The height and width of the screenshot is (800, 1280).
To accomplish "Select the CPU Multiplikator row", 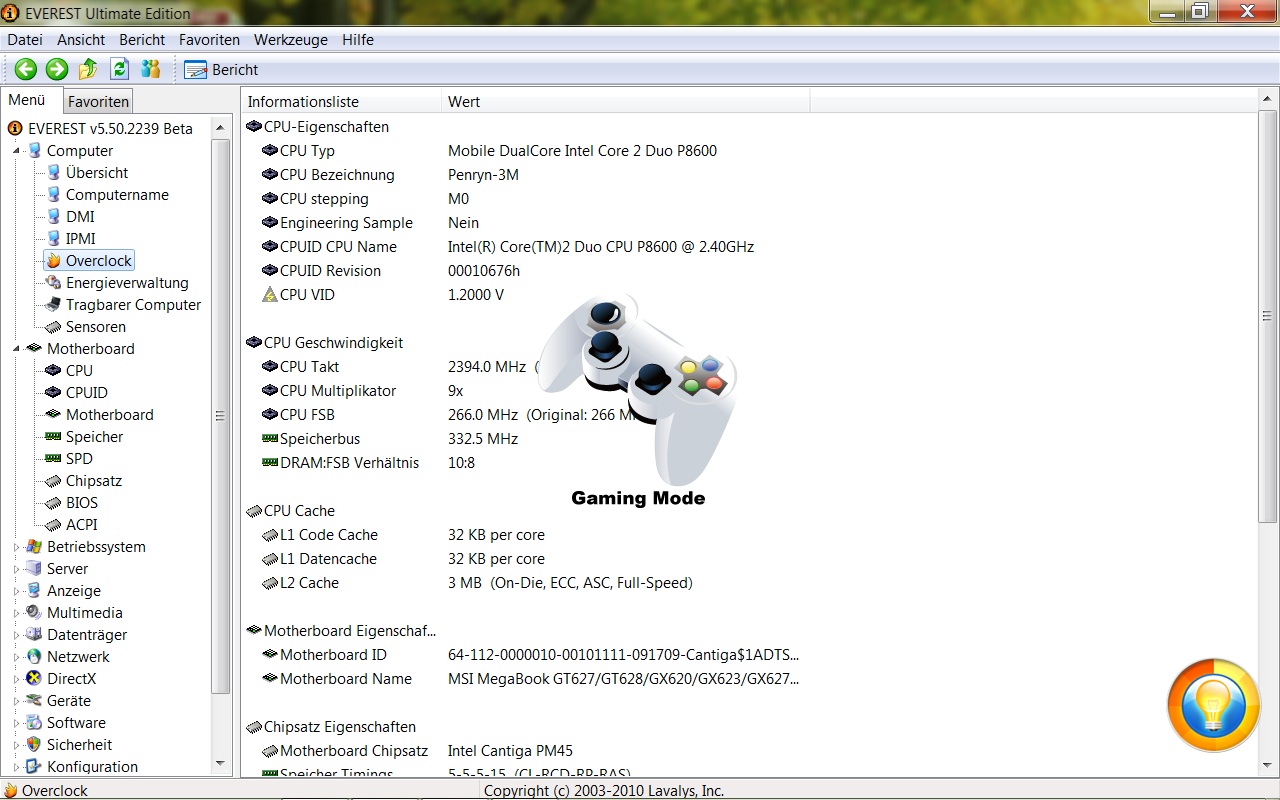I will [526, 391].
